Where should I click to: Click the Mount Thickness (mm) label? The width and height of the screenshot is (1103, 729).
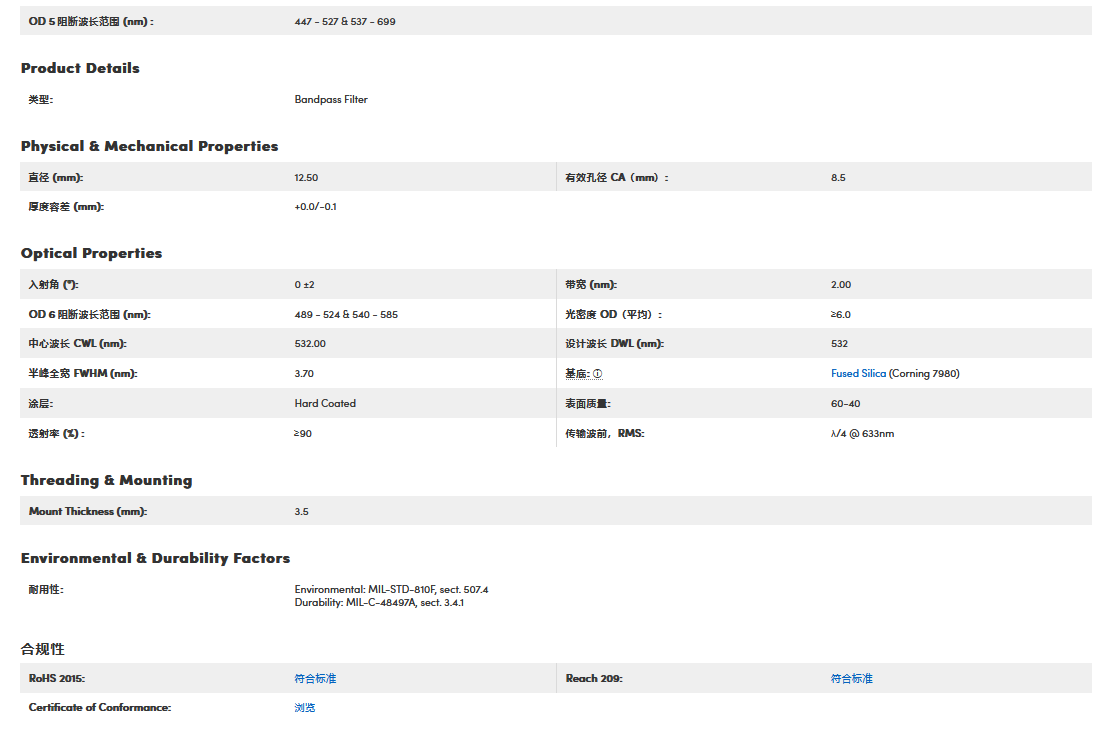[88, 511]
